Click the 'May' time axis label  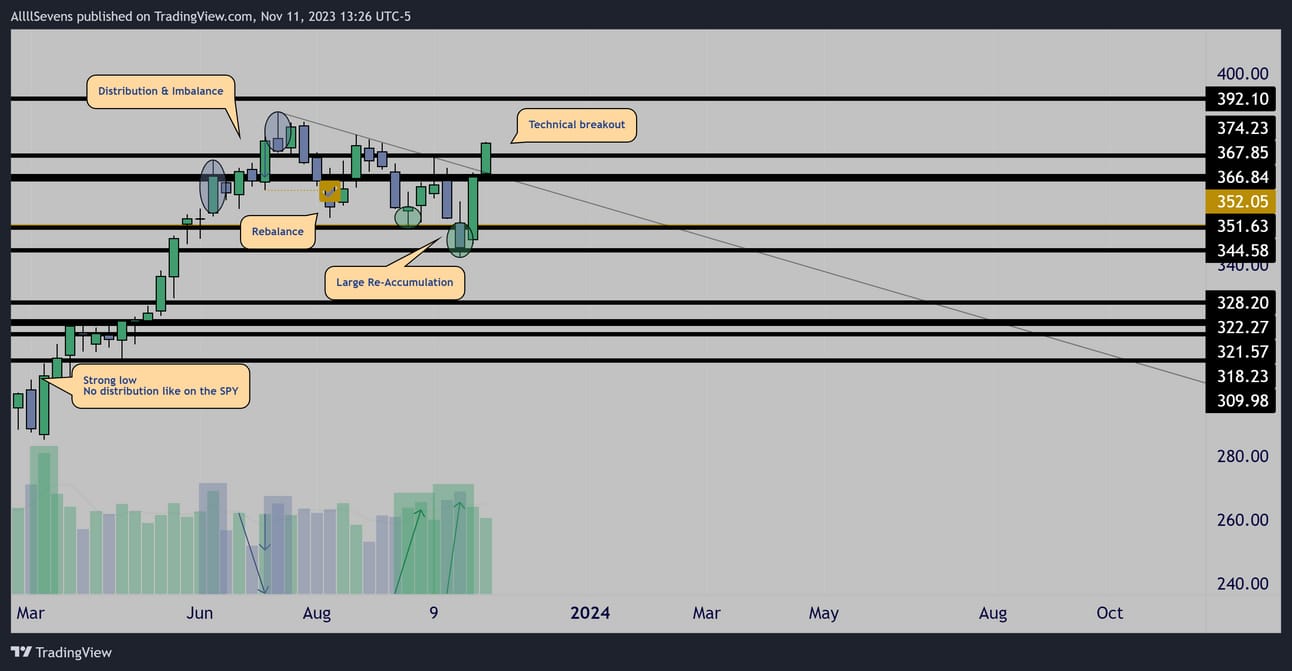(x=824, y=613)
